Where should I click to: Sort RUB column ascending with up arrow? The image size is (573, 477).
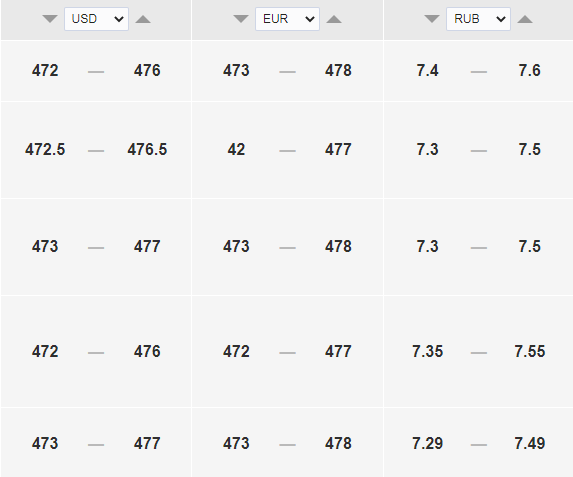click(525, 19)
